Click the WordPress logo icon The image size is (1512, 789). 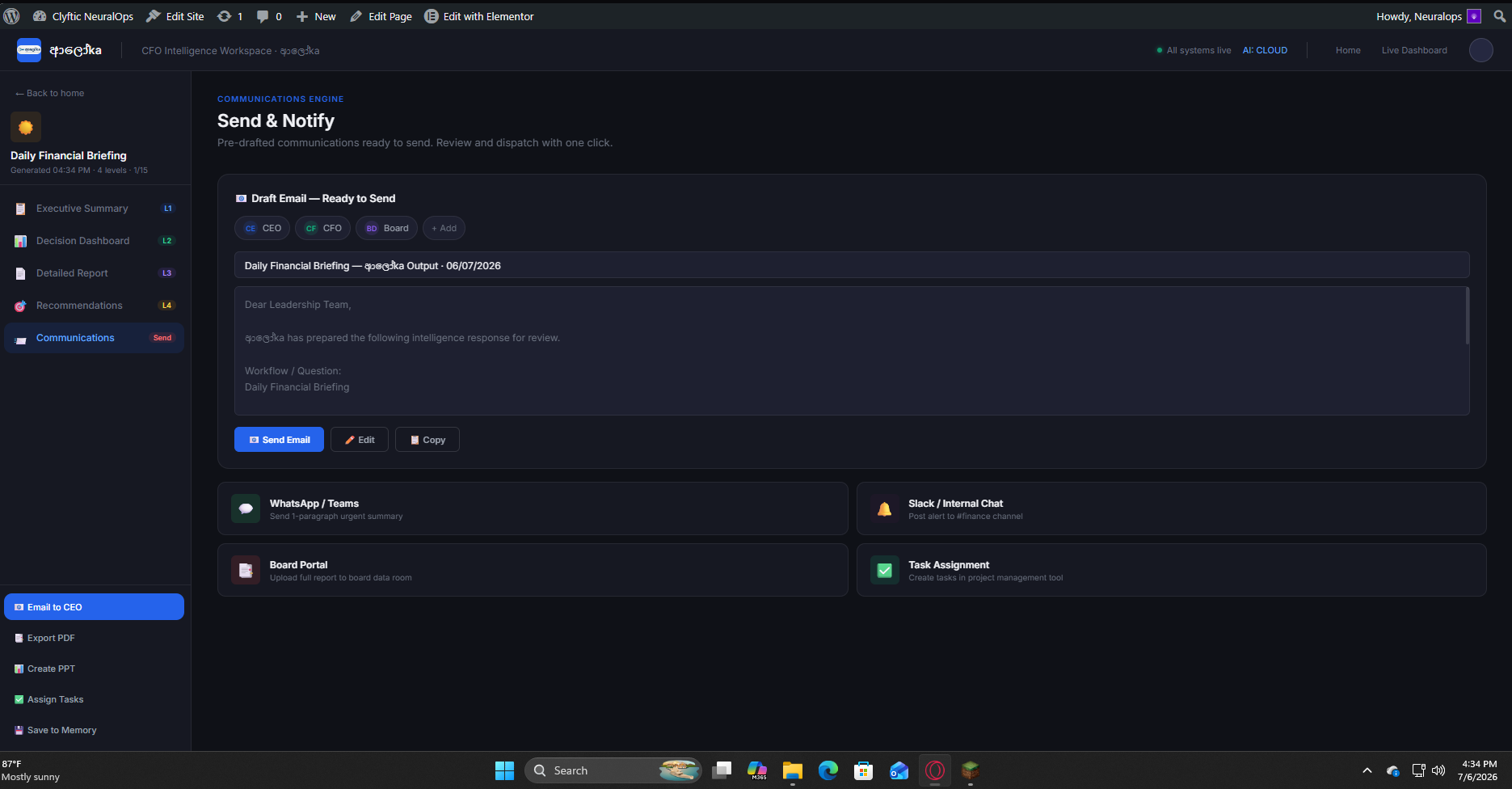[x=11, y=16]
